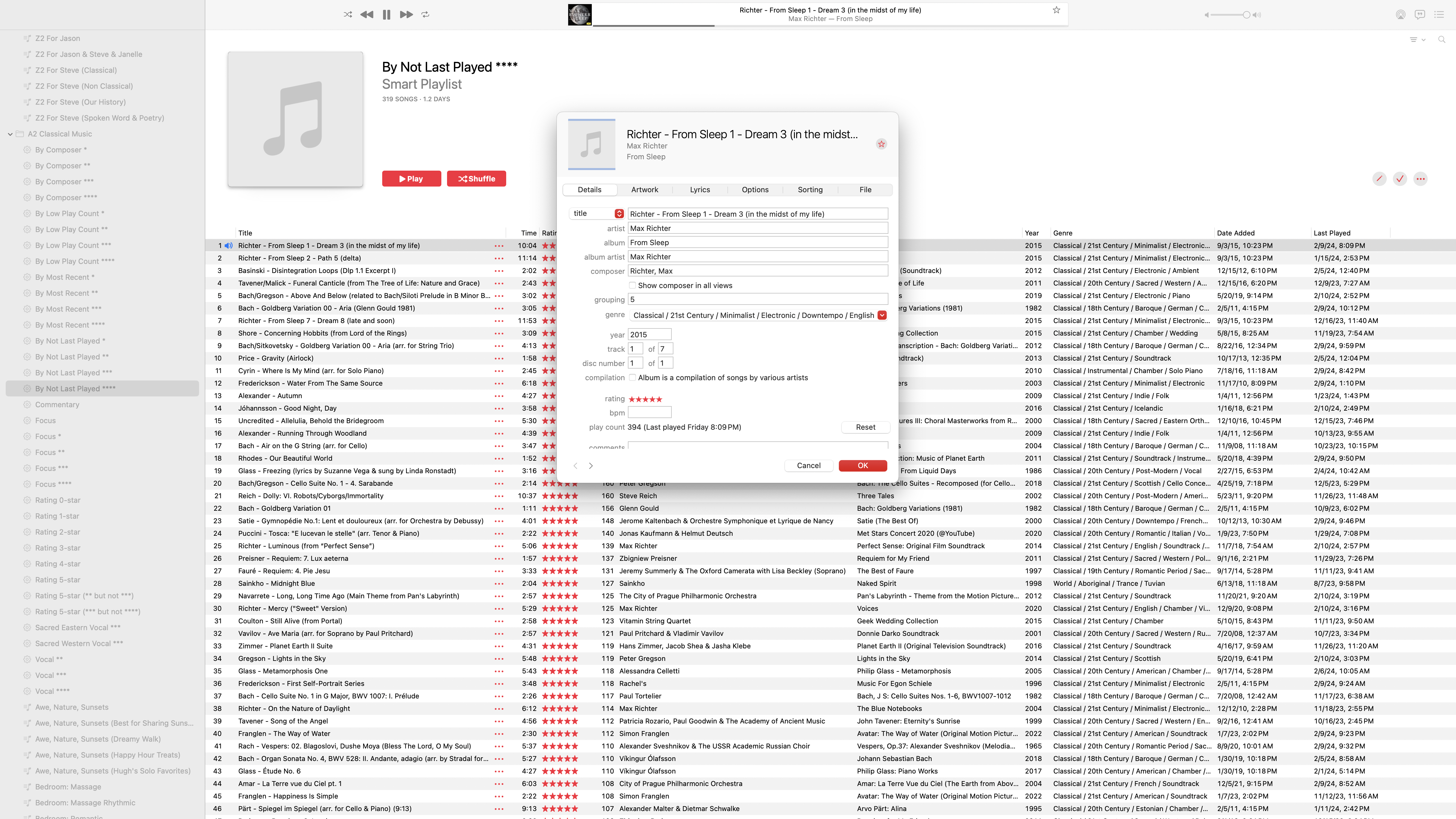Viewport: 1456px width, 819px height.
Task: Toggle shuffle icon in playback controls
Action: pos(348,15)
